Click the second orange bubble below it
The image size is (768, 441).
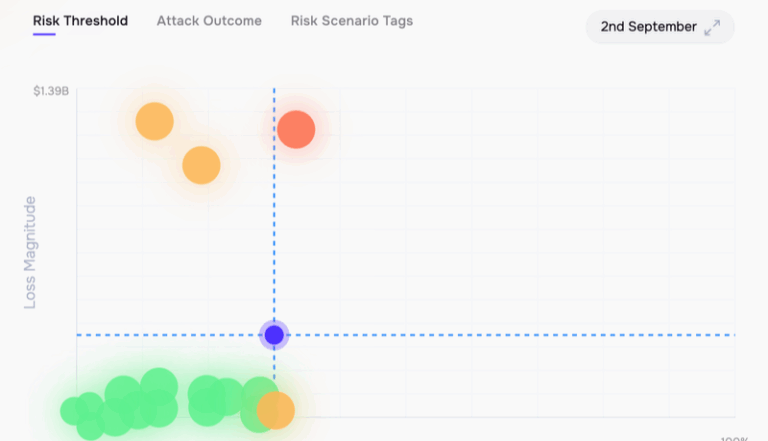[201, 165]
